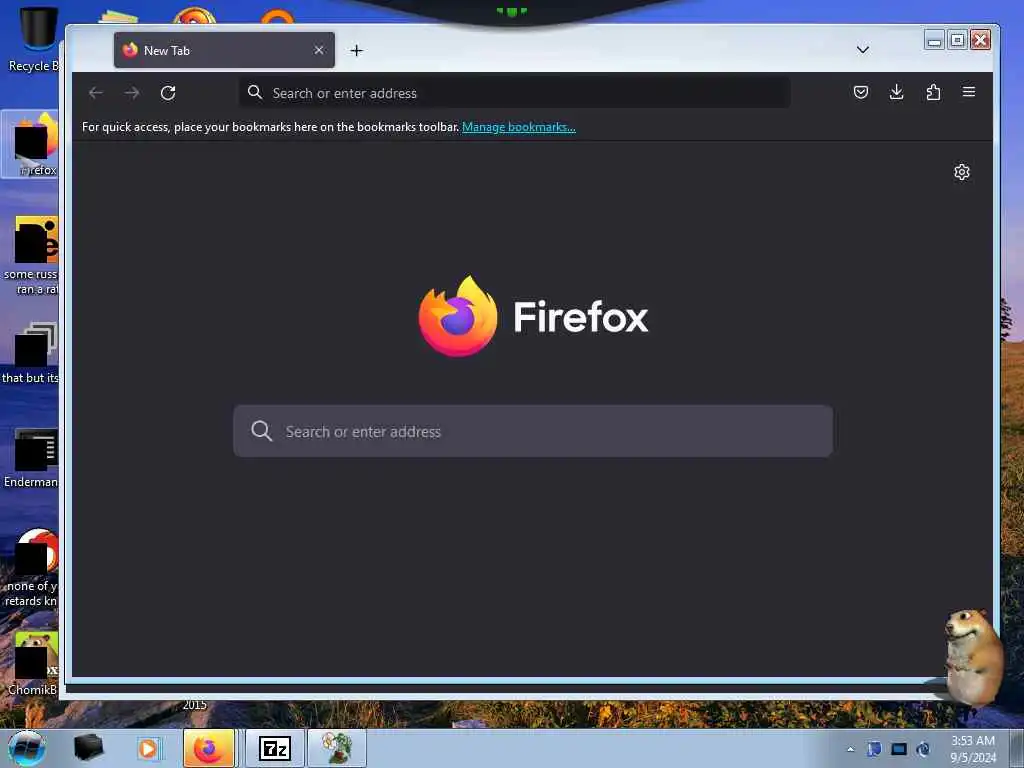Click the flag action center tray icon
Image resolution: width=1024 pixels, height=768 pixels.
tap(874, 749)
